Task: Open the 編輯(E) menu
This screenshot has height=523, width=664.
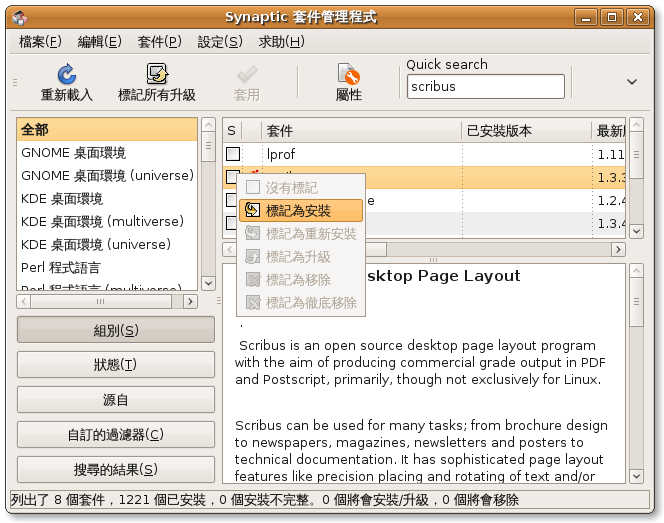Action: [100, 42]
